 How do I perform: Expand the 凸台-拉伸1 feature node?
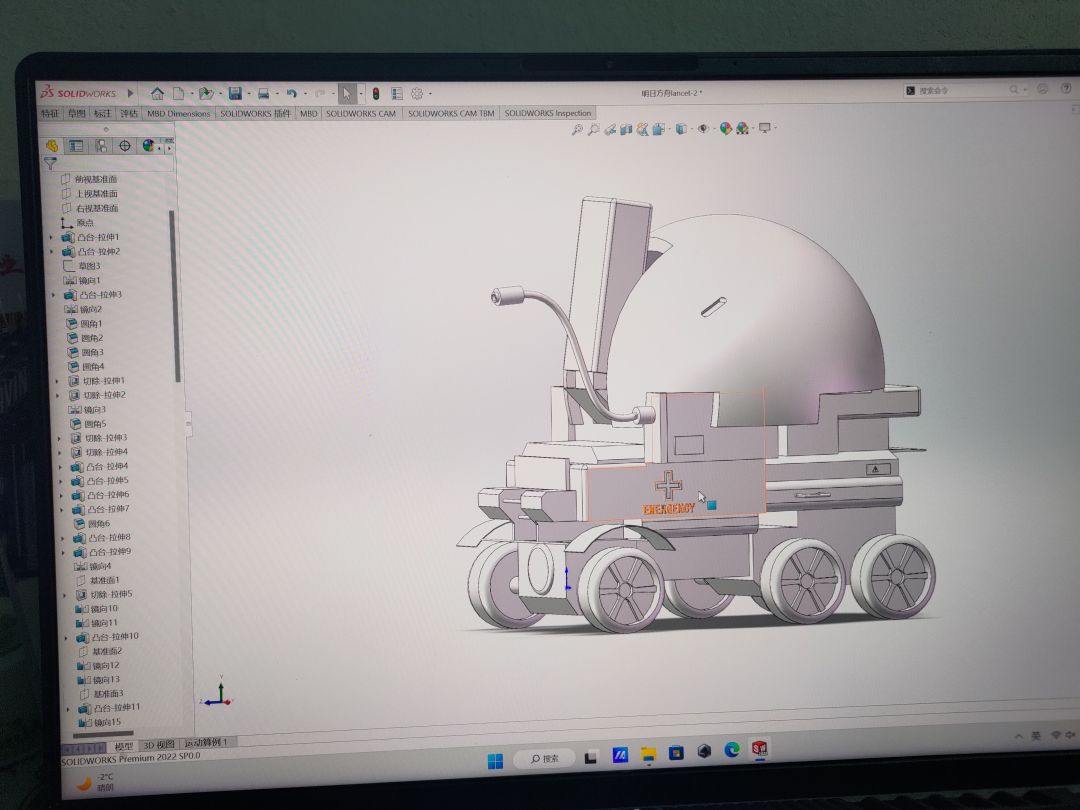[x=52, y=237]
